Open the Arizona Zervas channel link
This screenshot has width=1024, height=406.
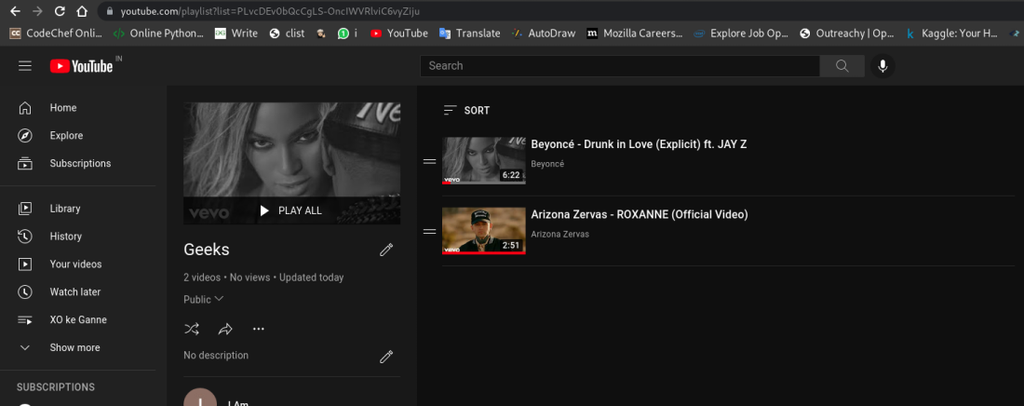click(560, 234)
